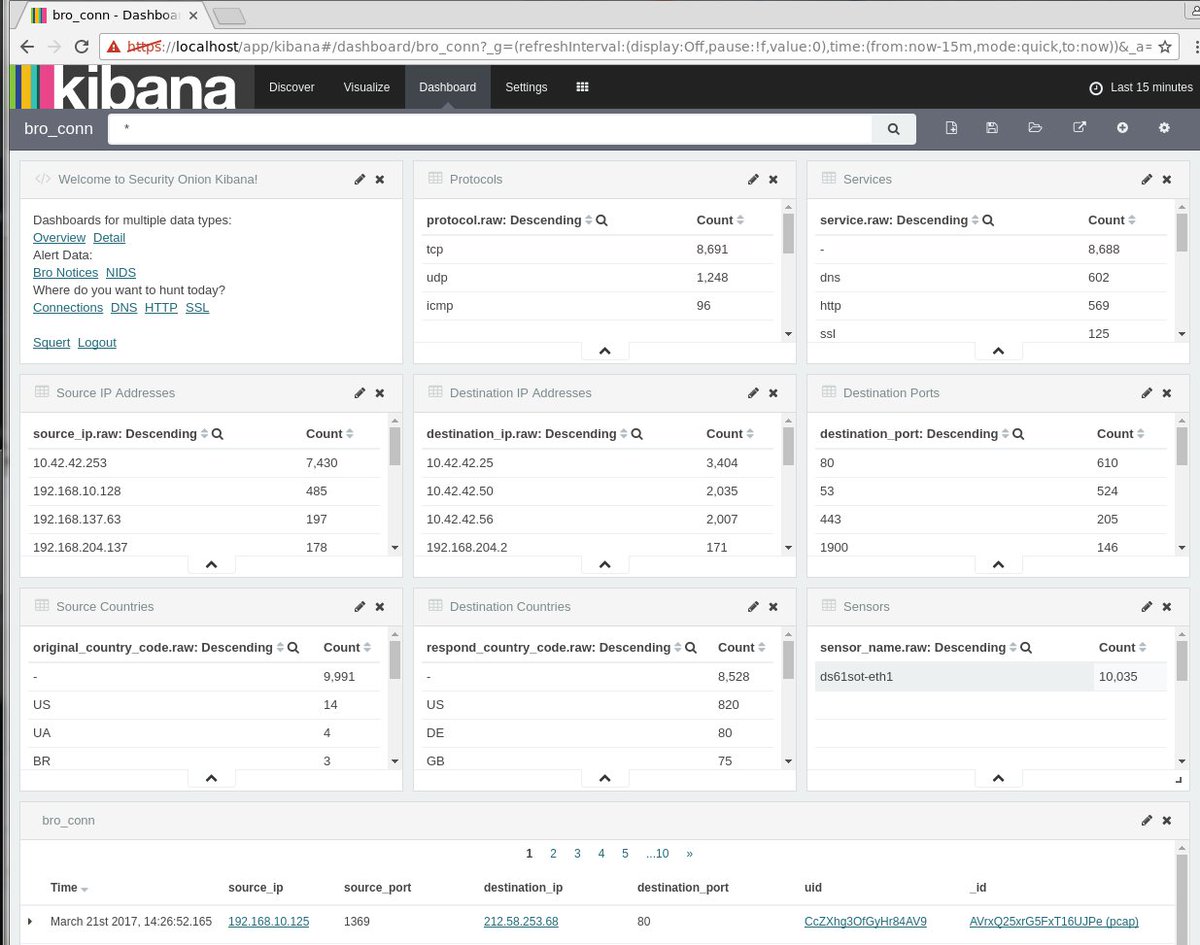Click the Protocols table scrollbar
1200x945 pixels.
[788, 234]
